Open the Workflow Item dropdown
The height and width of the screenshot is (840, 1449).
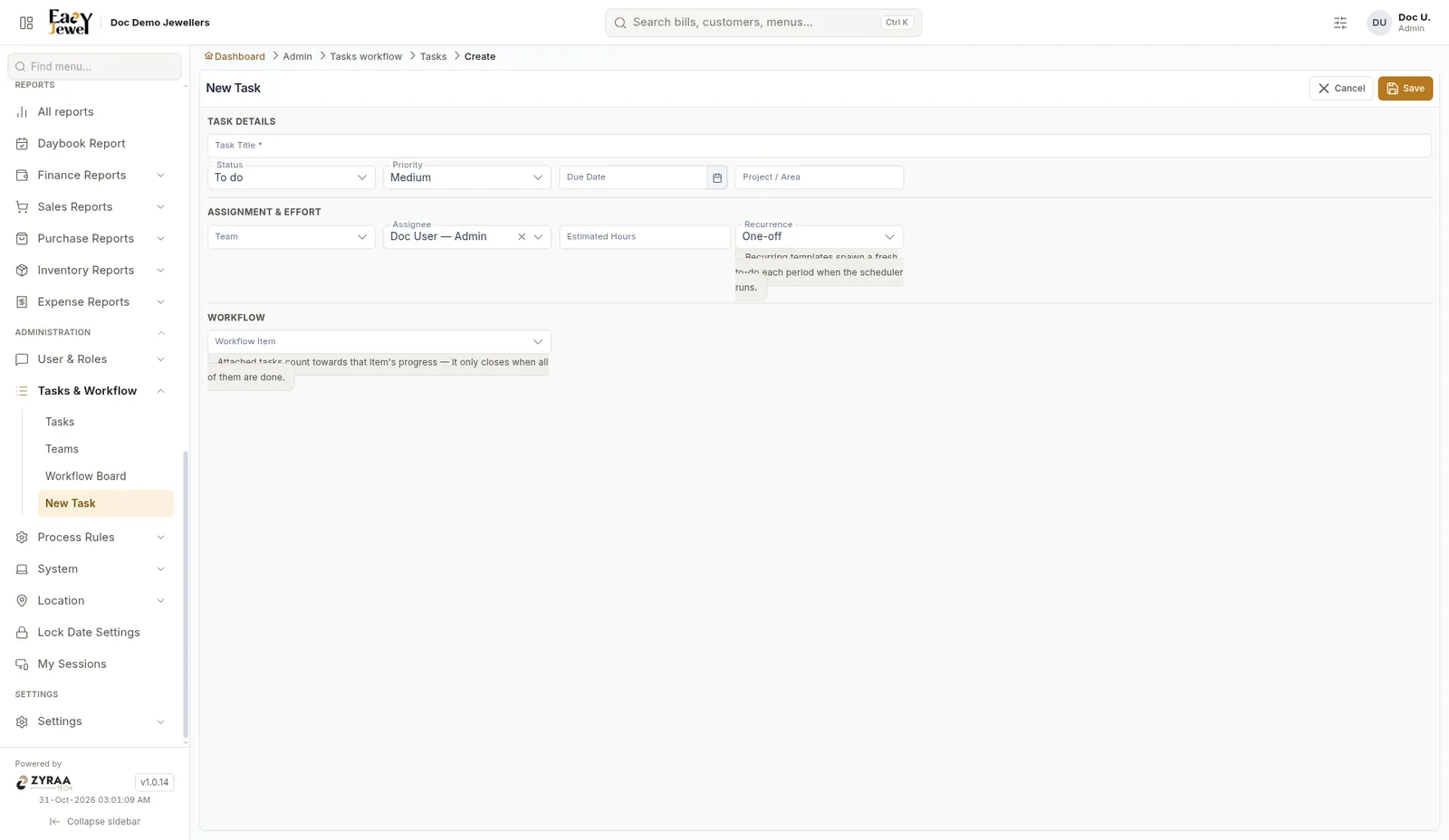click(379, 342)
